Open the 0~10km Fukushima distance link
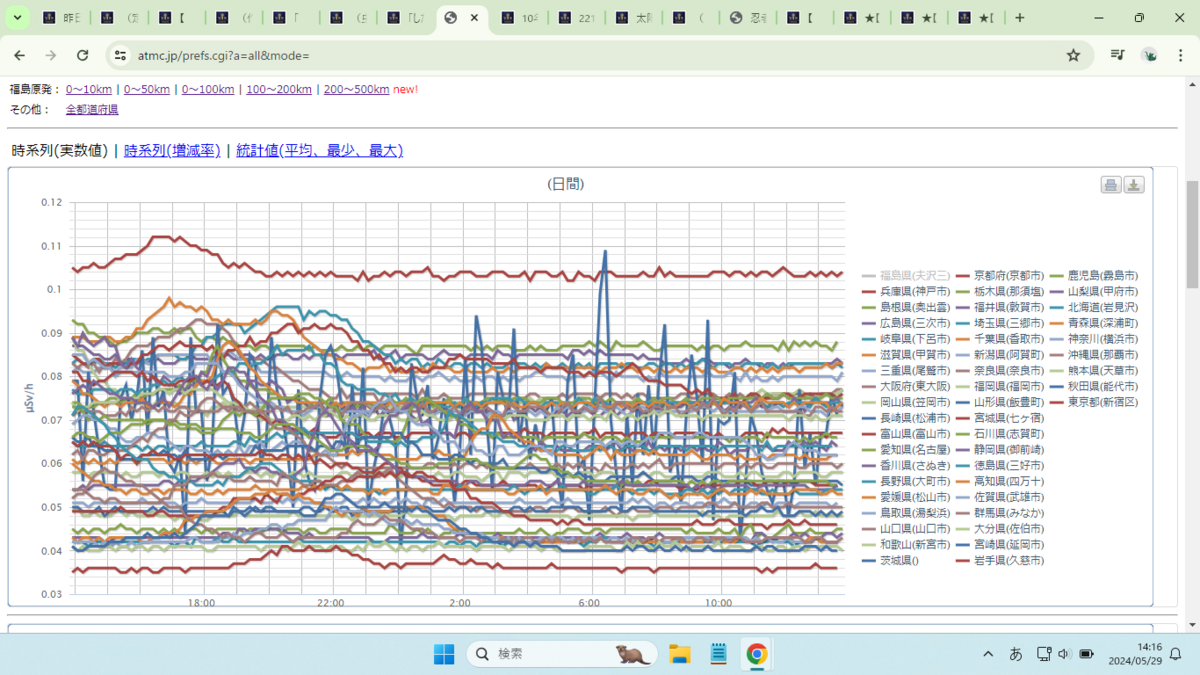 89,90
